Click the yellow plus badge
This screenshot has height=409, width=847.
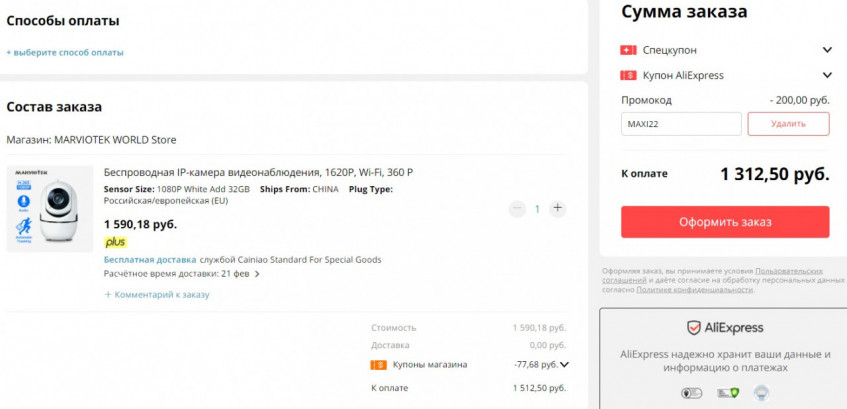116,242
